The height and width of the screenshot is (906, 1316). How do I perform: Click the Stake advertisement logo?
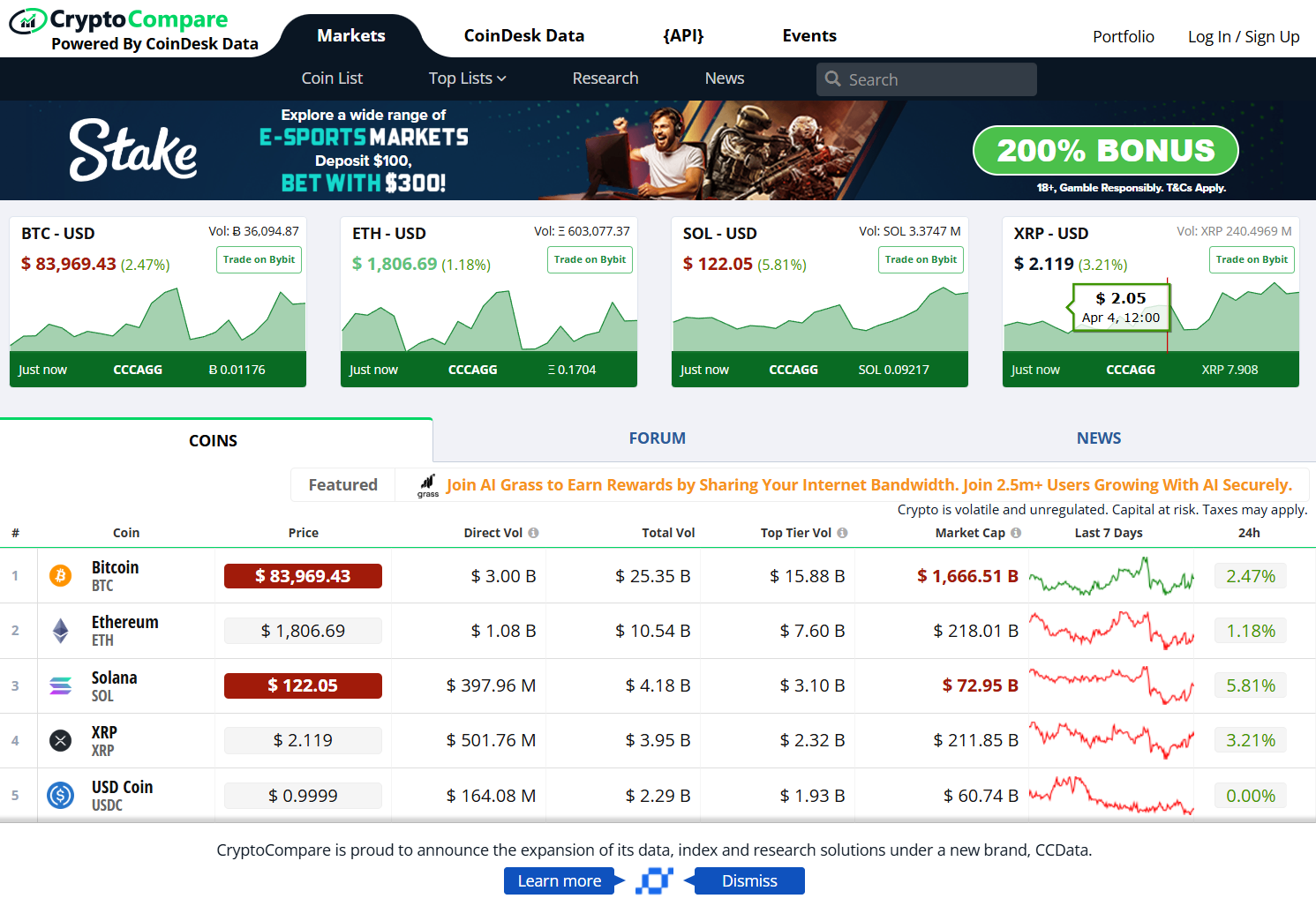coord(133,150)
